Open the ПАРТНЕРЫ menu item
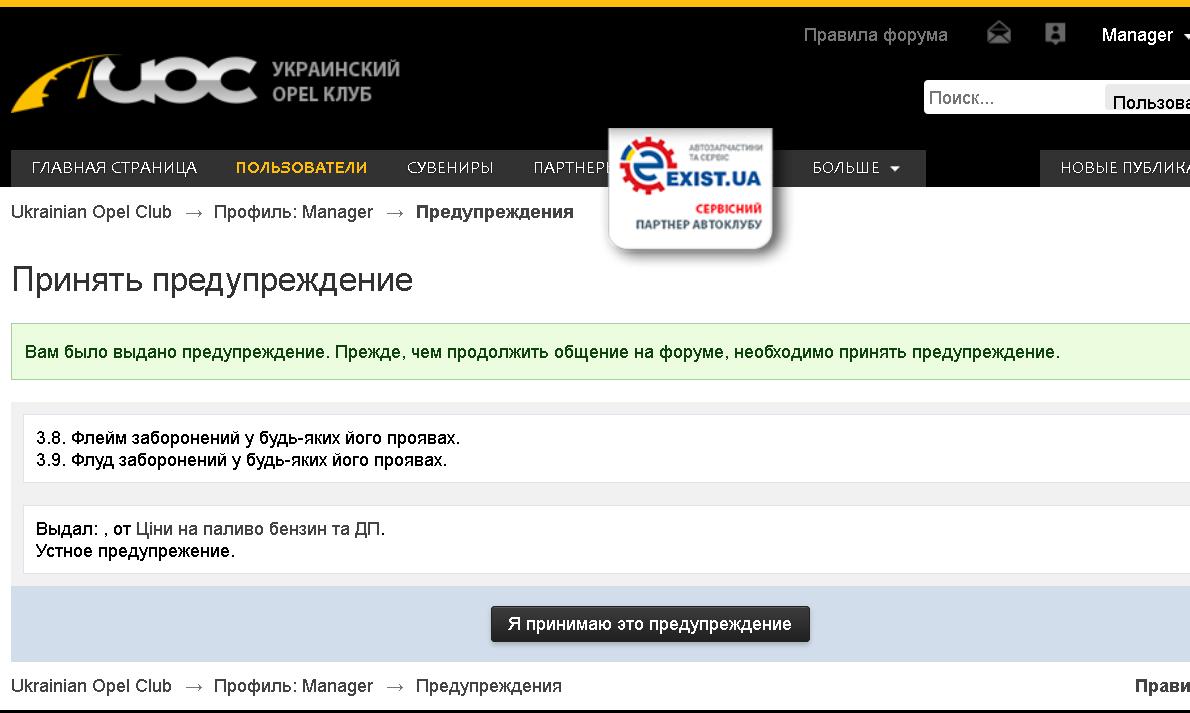This screenshot has width=1190, height=713. [570, 168]
